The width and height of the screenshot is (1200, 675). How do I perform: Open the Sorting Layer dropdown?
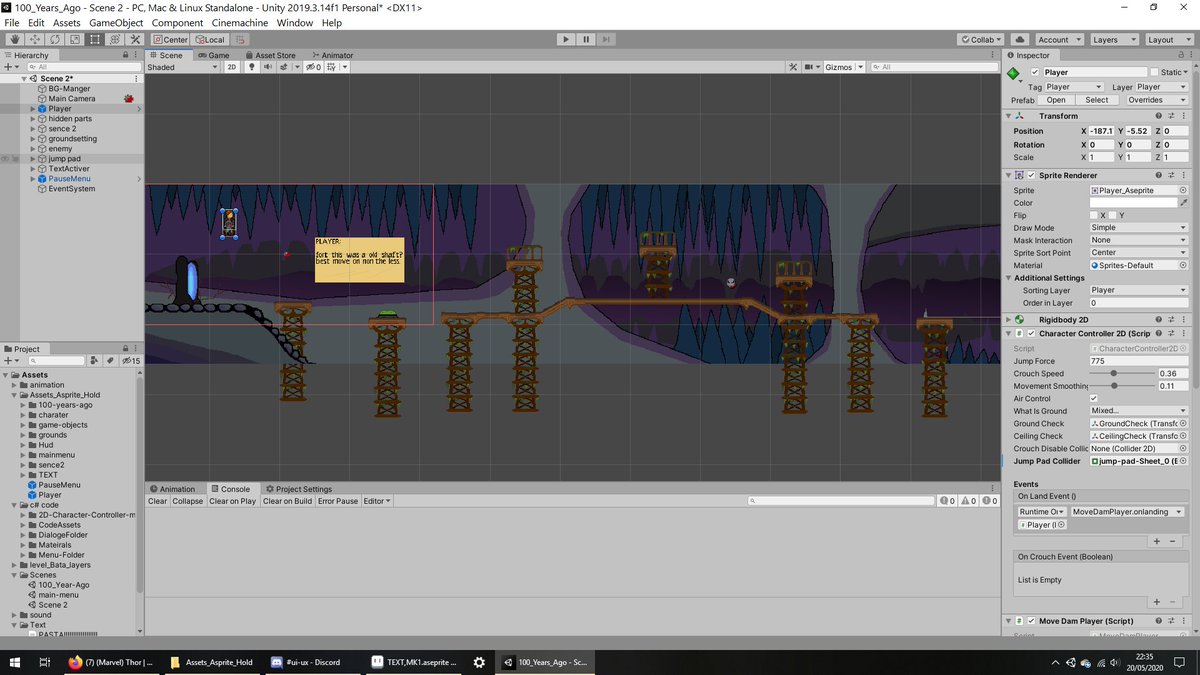1137,290
